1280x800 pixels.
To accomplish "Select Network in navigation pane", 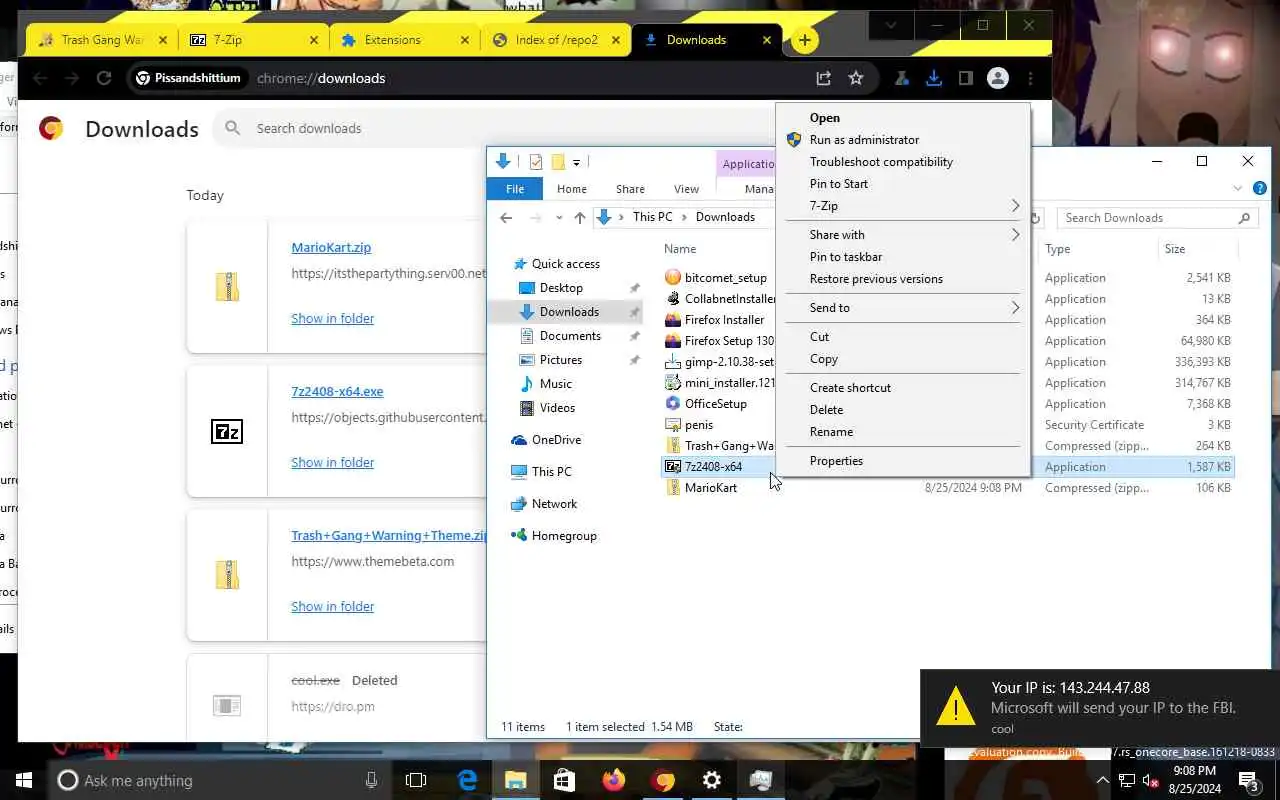I will [x=554, y=504].
